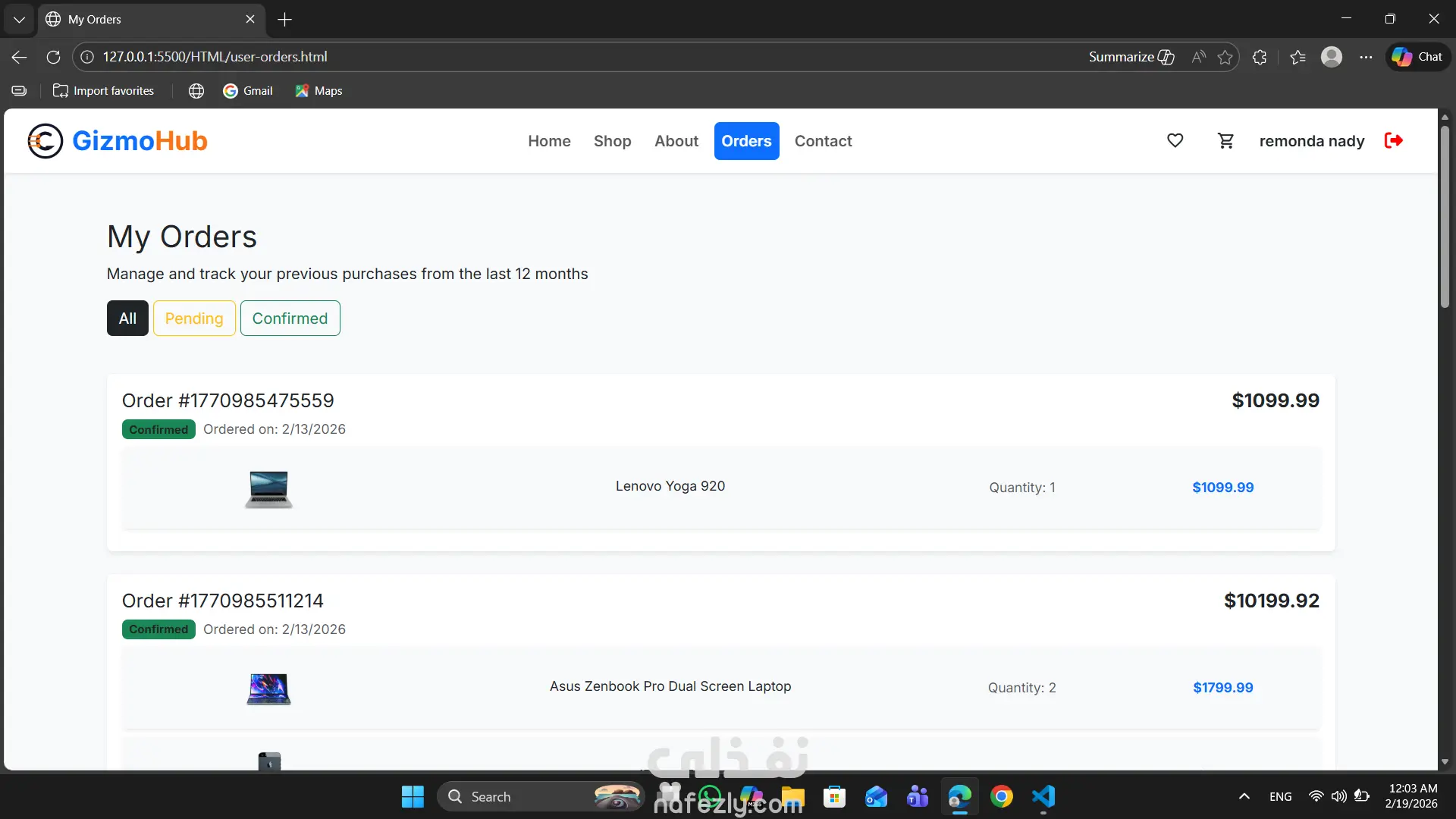Filter orders by Confirmed

290,318
